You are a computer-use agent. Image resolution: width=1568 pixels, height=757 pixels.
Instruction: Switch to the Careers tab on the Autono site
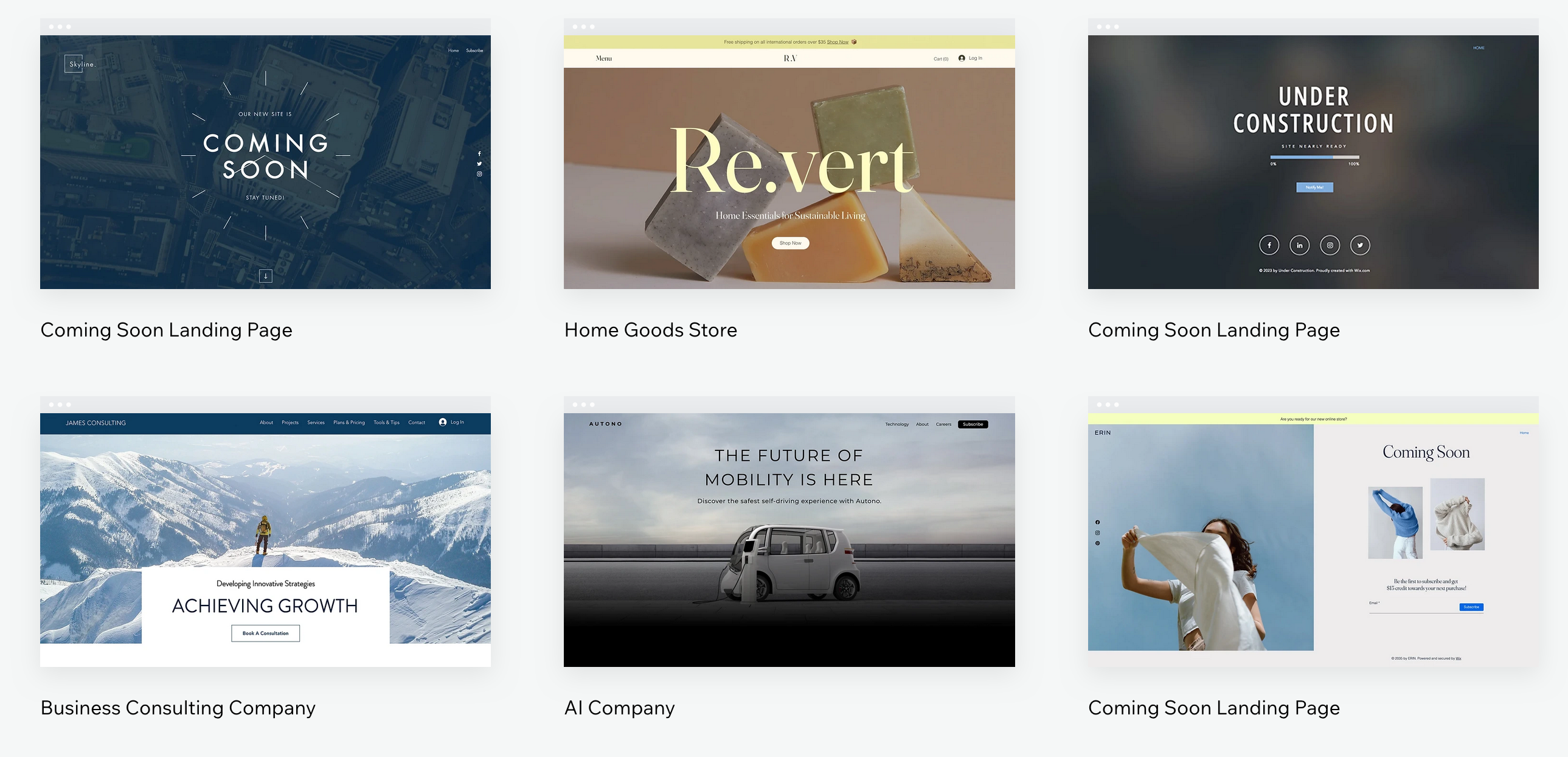click(943, 425)
